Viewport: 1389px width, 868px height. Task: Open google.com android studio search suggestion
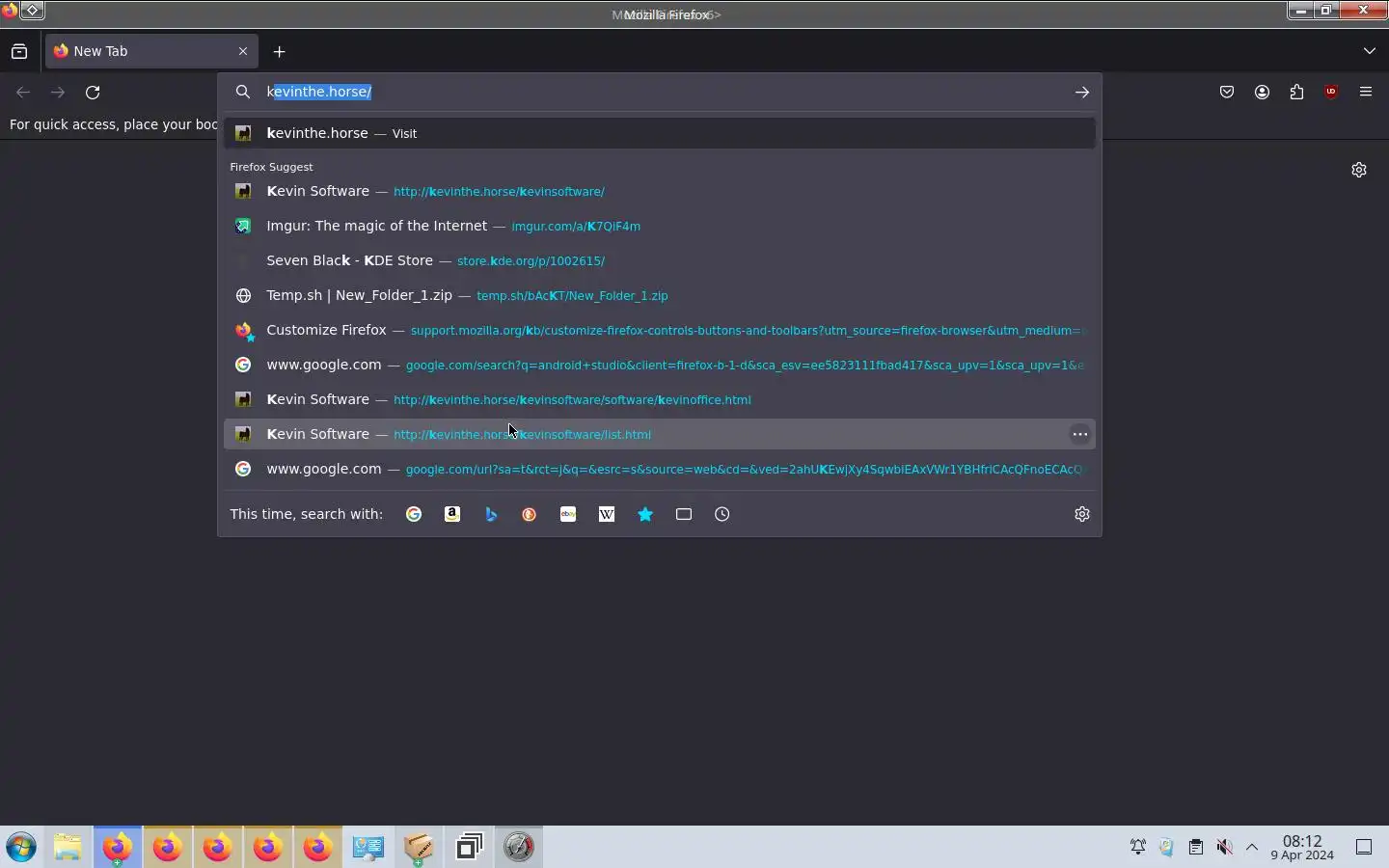[660, 365]
